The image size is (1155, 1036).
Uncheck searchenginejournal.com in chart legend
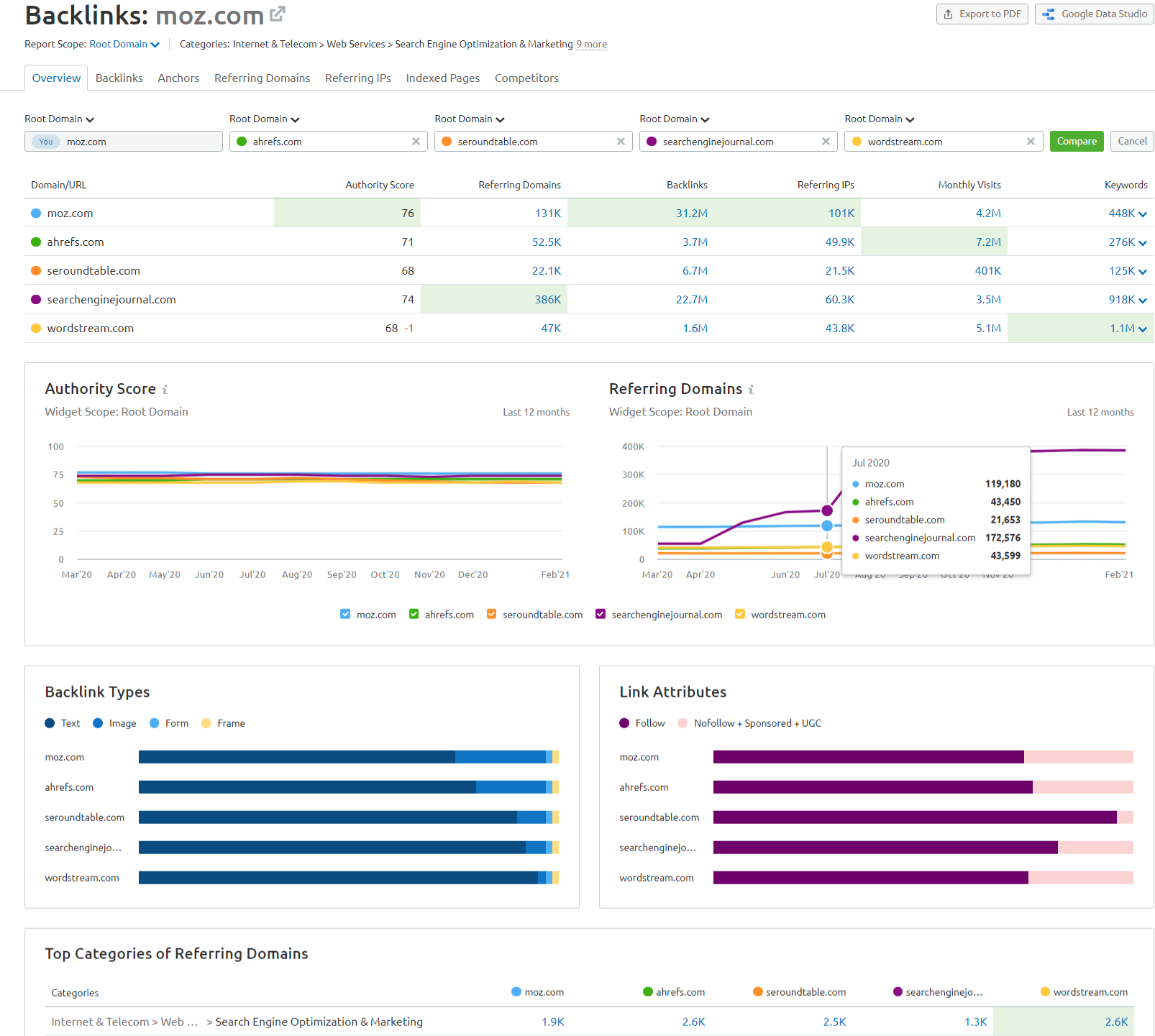click(601, 614)
